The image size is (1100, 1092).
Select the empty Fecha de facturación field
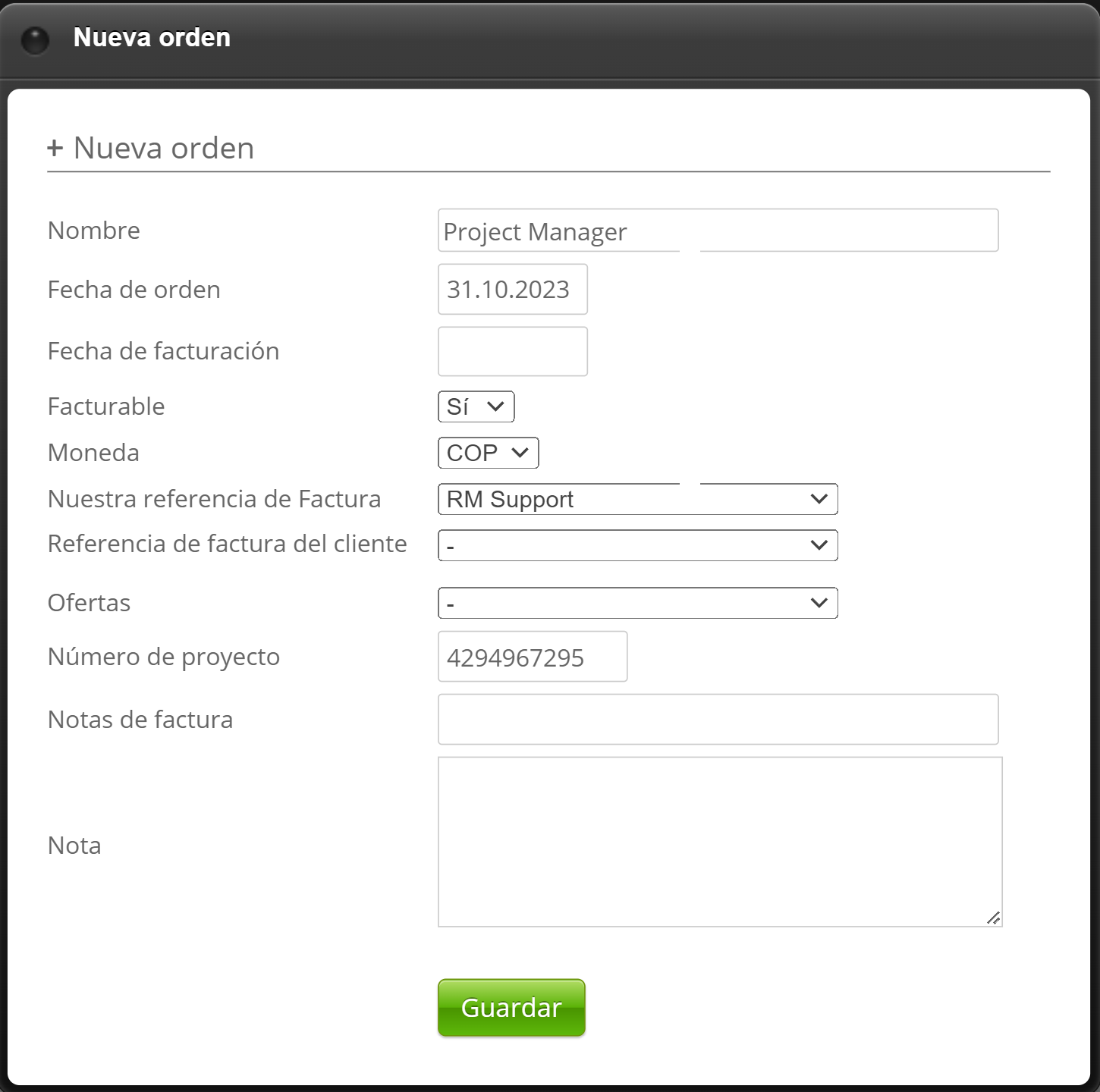click(512, 351)
